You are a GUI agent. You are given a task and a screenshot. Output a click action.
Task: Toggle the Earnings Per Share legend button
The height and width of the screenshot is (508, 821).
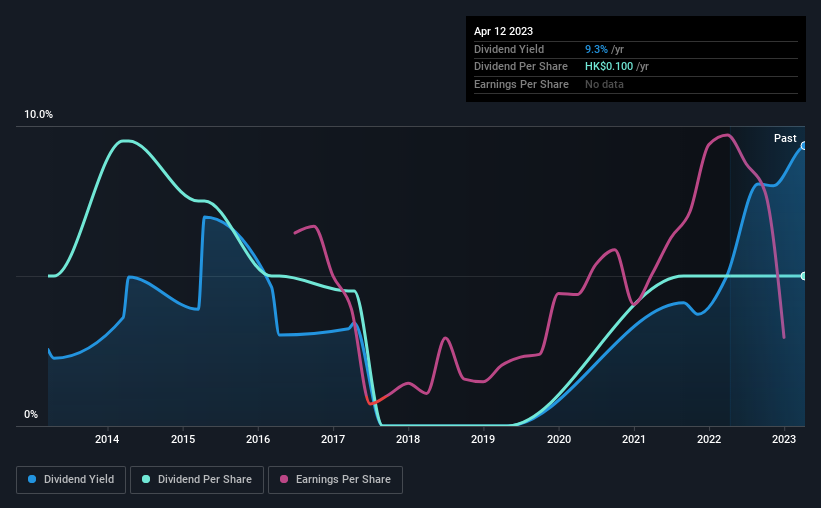click(335, 480)
